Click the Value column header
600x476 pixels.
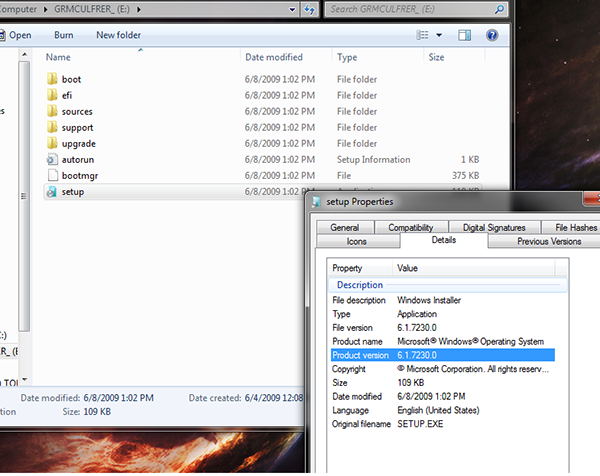474,268
